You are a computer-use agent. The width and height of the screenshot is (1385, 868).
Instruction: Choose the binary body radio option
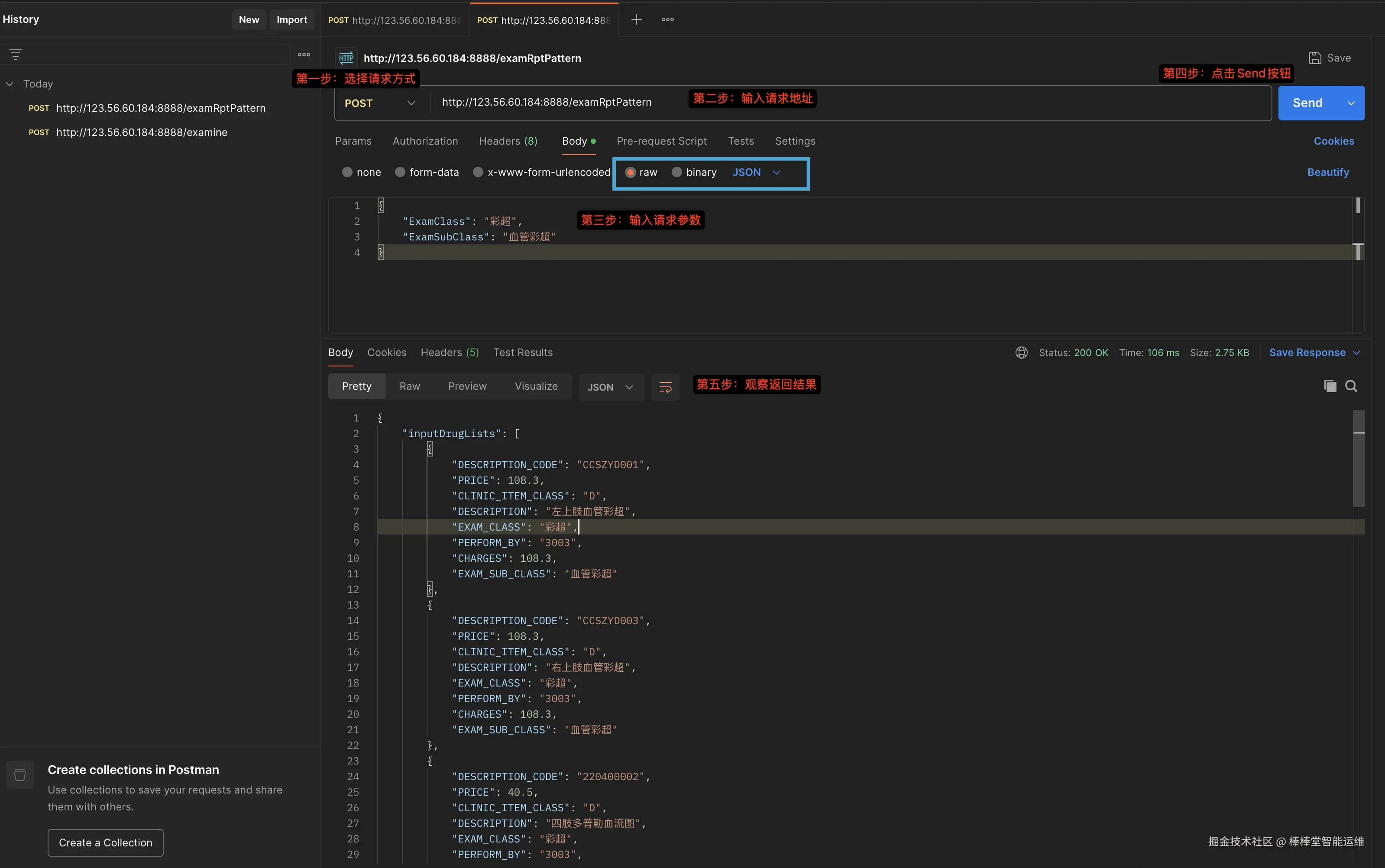(x=677, y=172)
